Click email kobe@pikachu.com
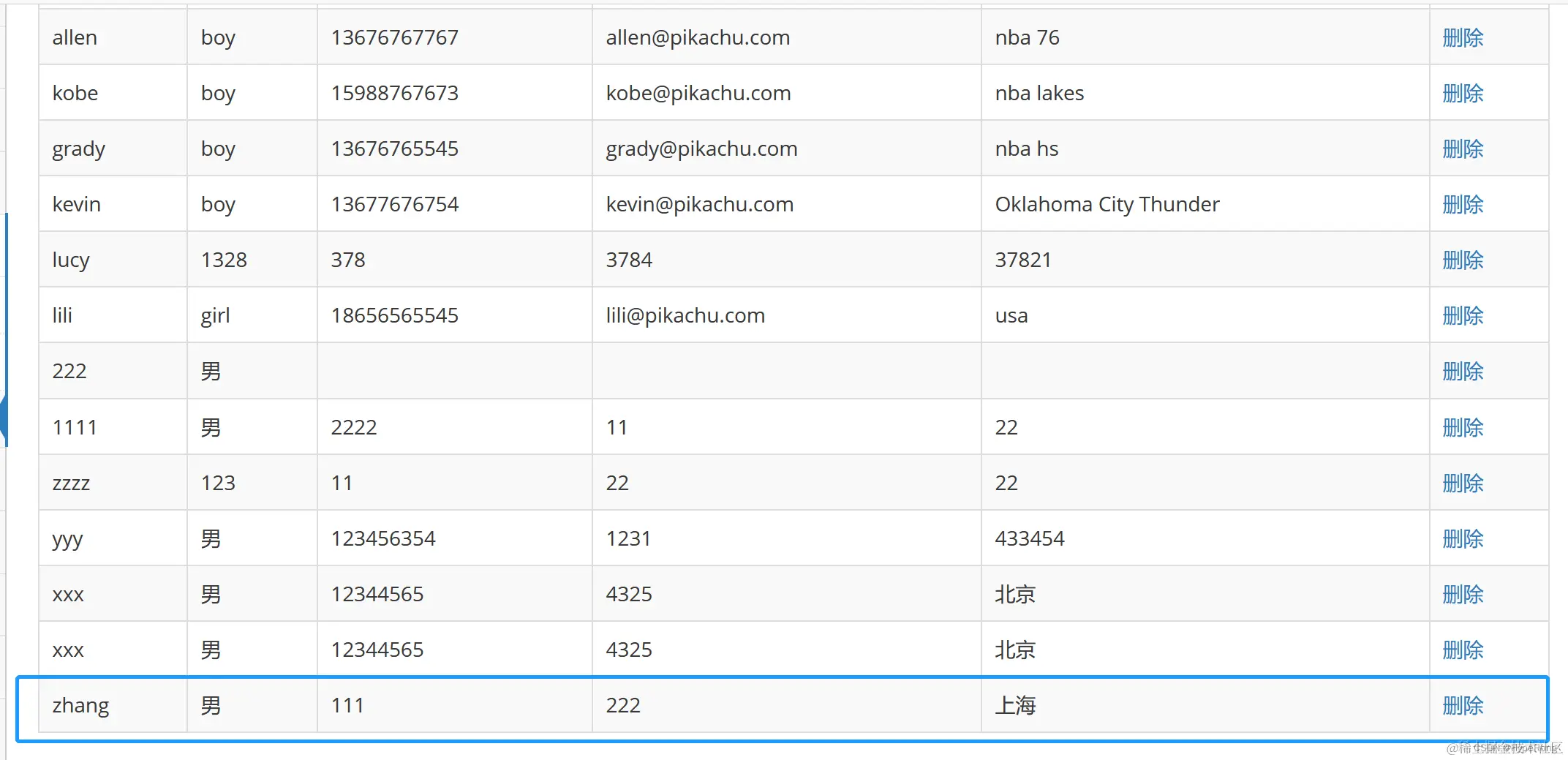The height and width of the screenshot is (760, 1568). coord(698,93)
